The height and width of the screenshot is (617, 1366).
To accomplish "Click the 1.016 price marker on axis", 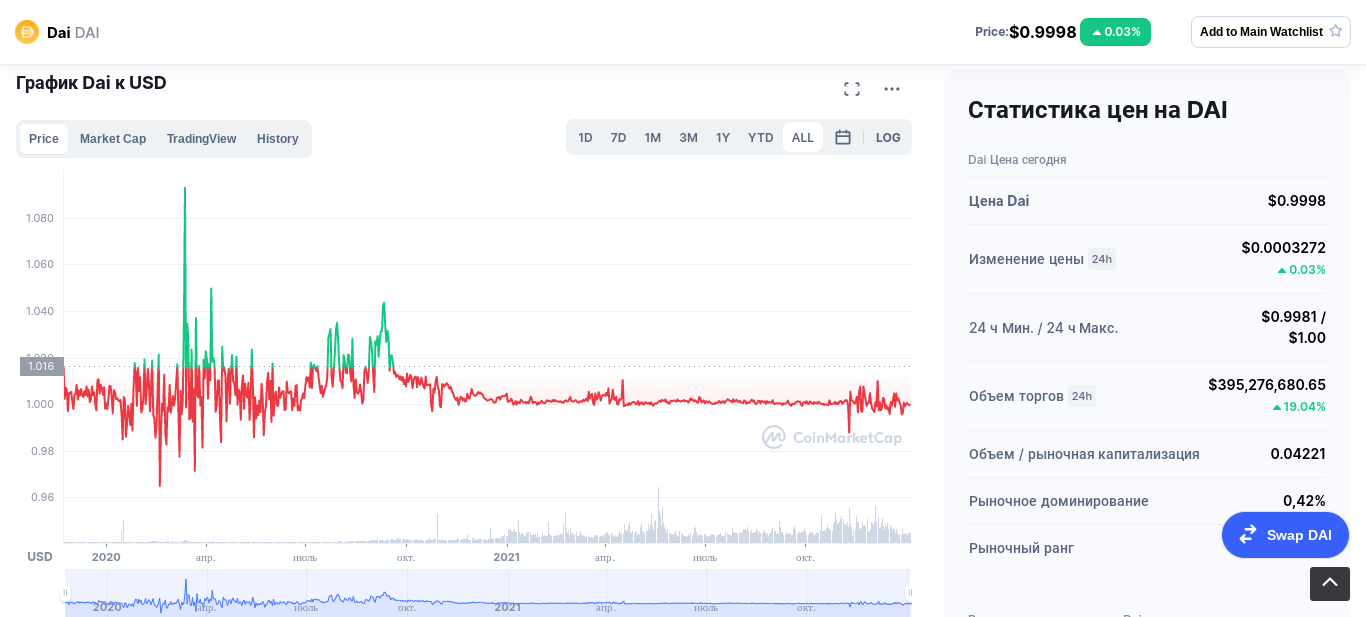I will coord(42,366).
